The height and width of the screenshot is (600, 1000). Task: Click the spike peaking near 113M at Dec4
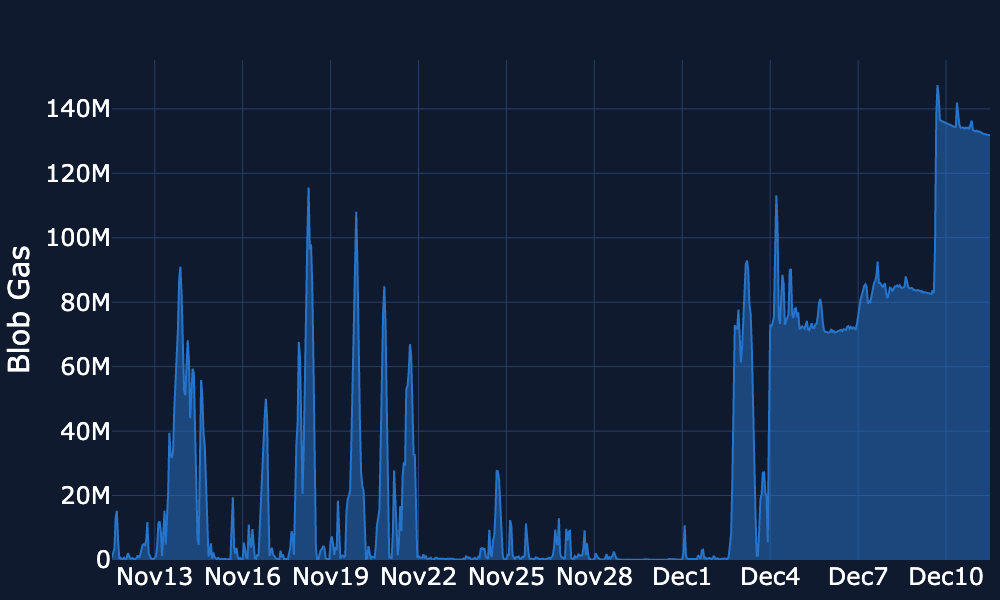776,197
